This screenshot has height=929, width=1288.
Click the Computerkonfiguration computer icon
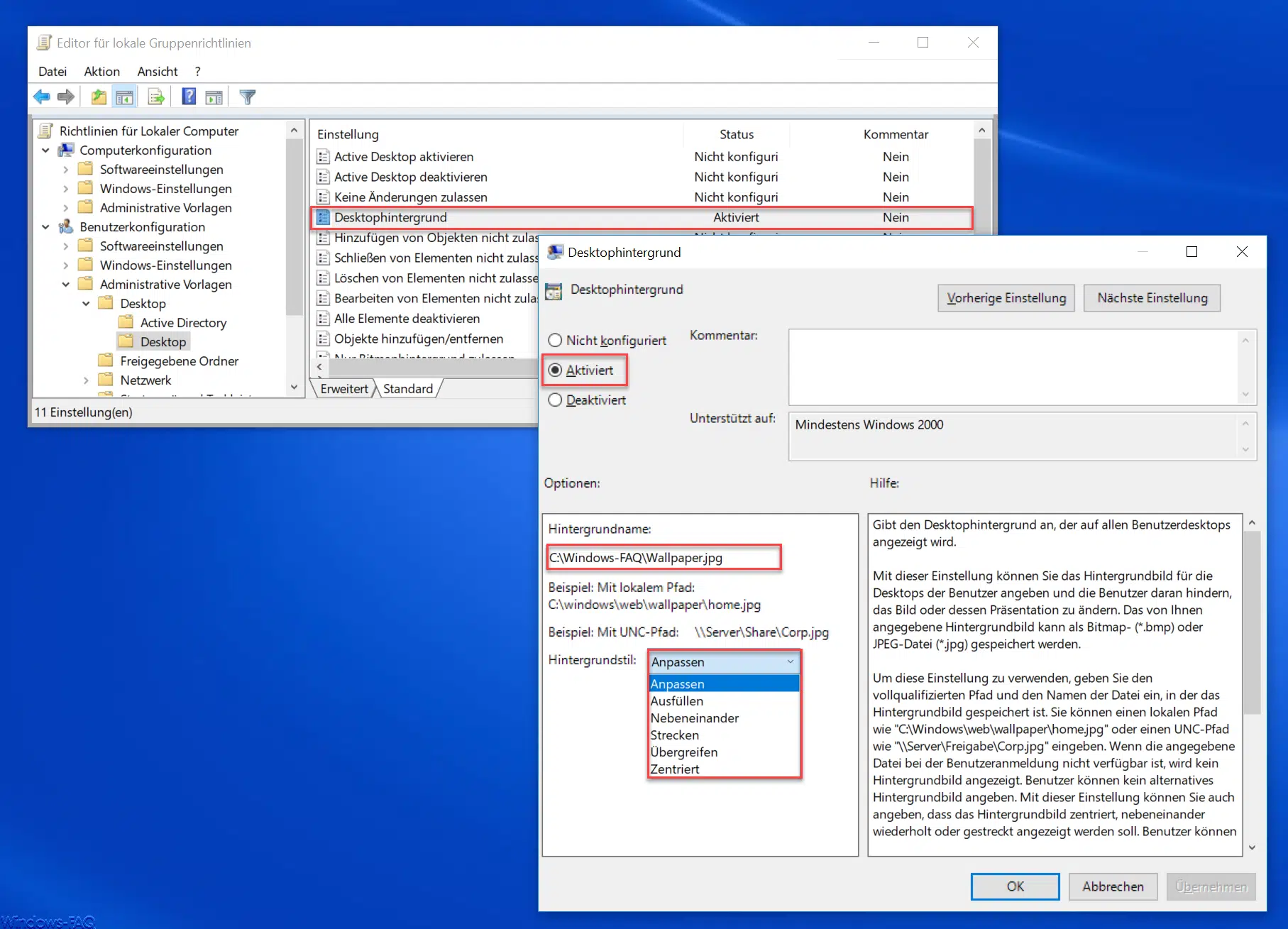coord(66,150)
